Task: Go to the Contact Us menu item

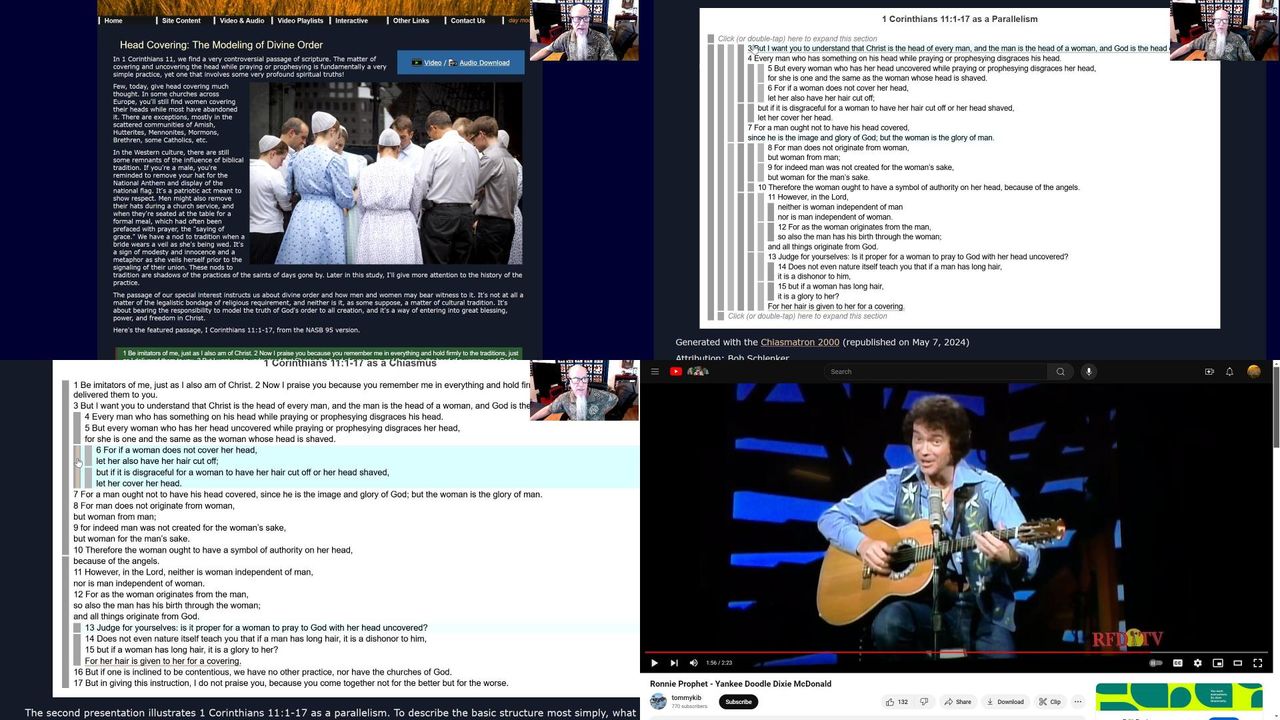Action: (467, 20)
